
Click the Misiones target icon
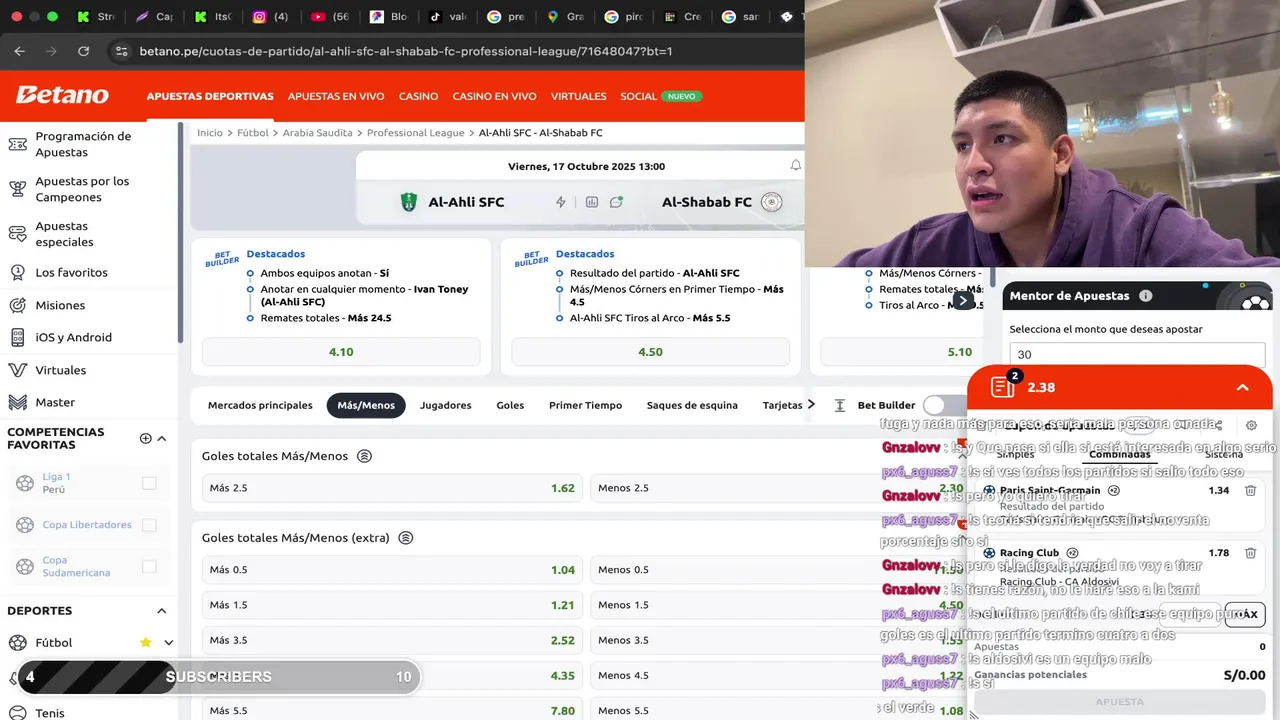coord(17,305)
